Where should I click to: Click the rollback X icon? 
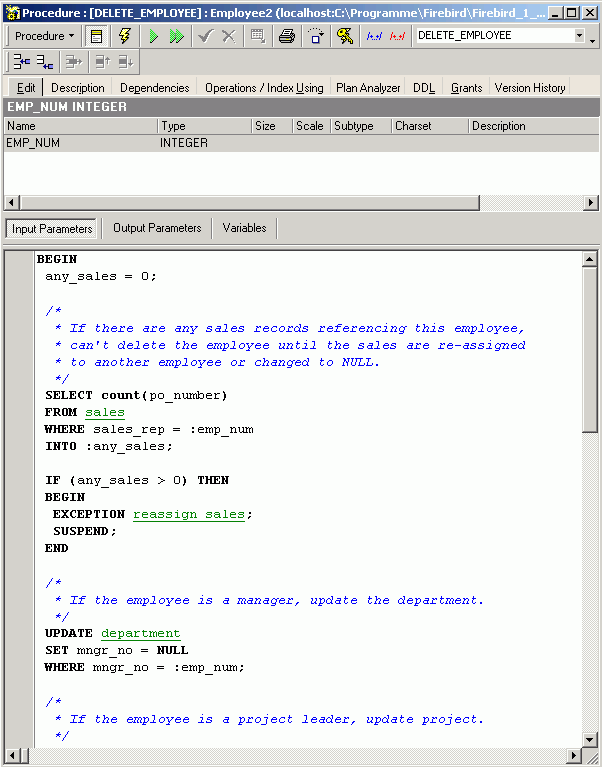(x=228, y=36)
